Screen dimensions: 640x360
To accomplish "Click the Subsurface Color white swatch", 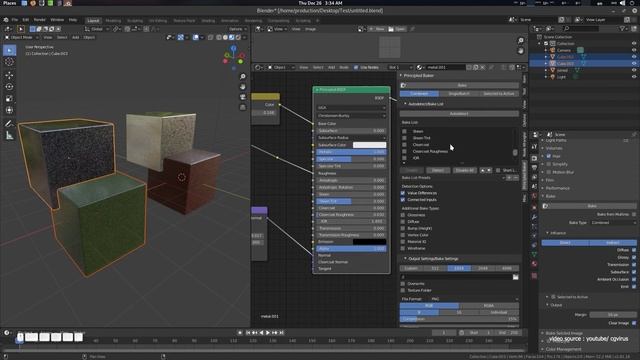I will tap(369, 145).
